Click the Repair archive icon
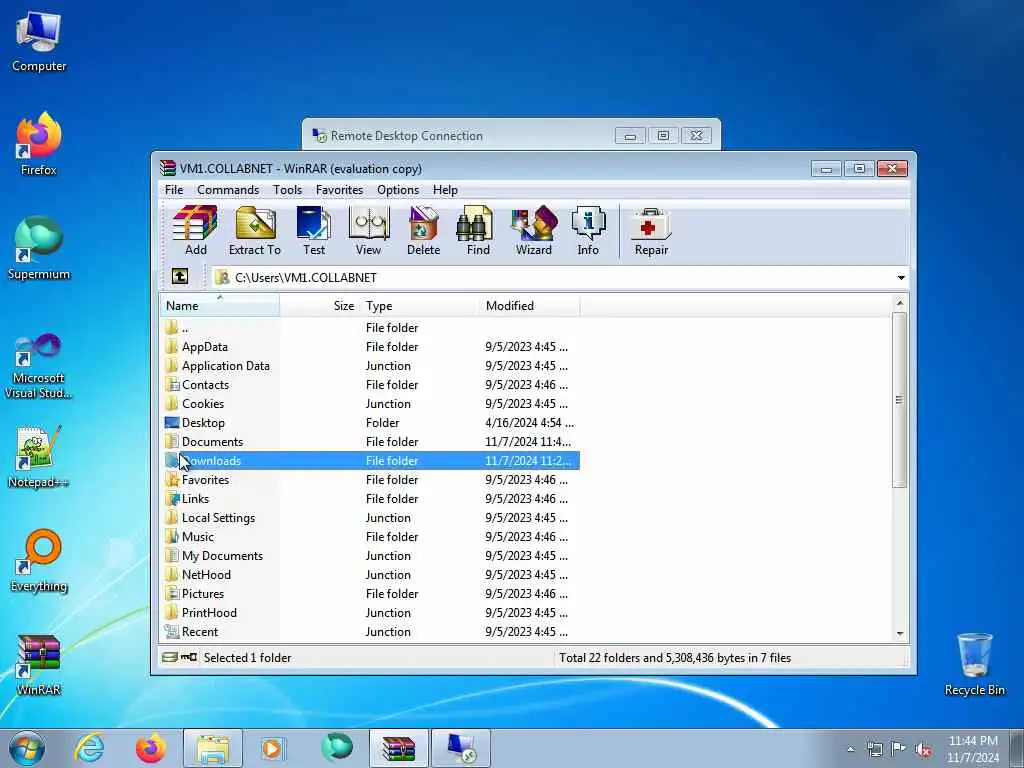 coord(651,231)
